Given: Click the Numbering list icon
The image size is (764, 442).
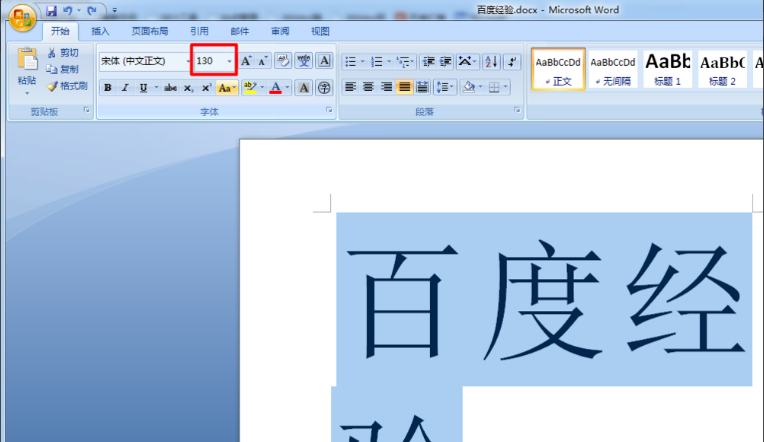Looking at the screenshot, I should click(377, 62).
